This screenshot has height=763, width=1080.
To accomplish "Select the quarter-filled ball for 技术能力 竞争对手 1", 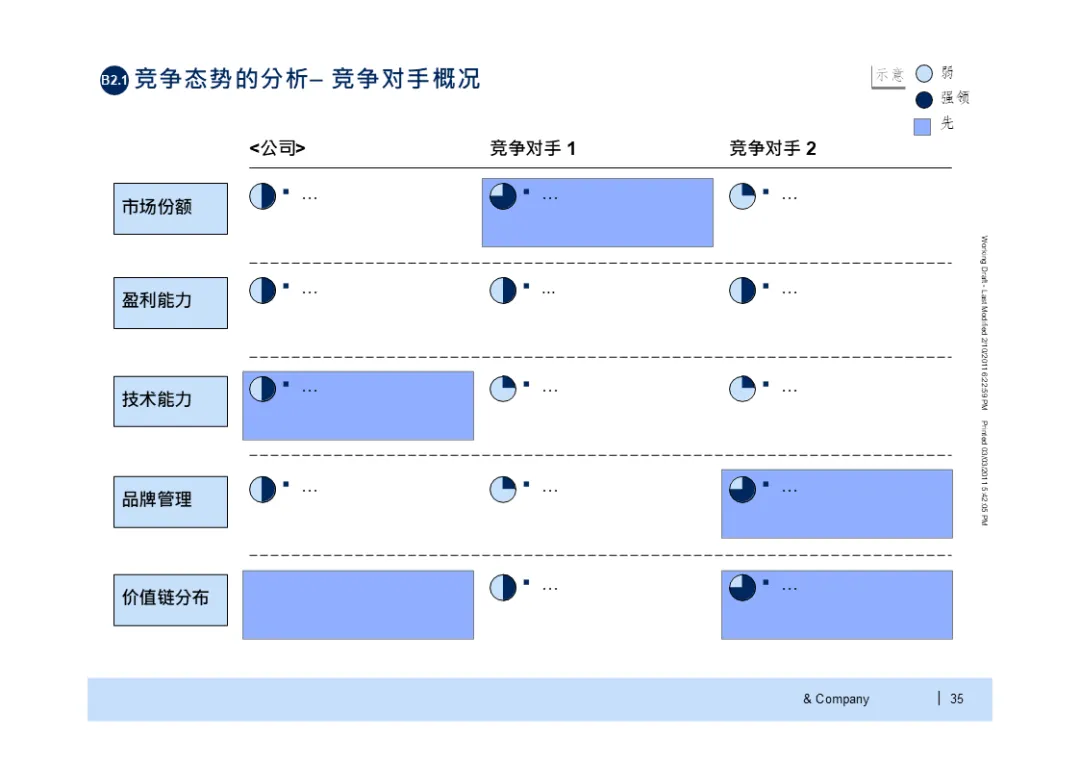I will (x=503, y=389).
